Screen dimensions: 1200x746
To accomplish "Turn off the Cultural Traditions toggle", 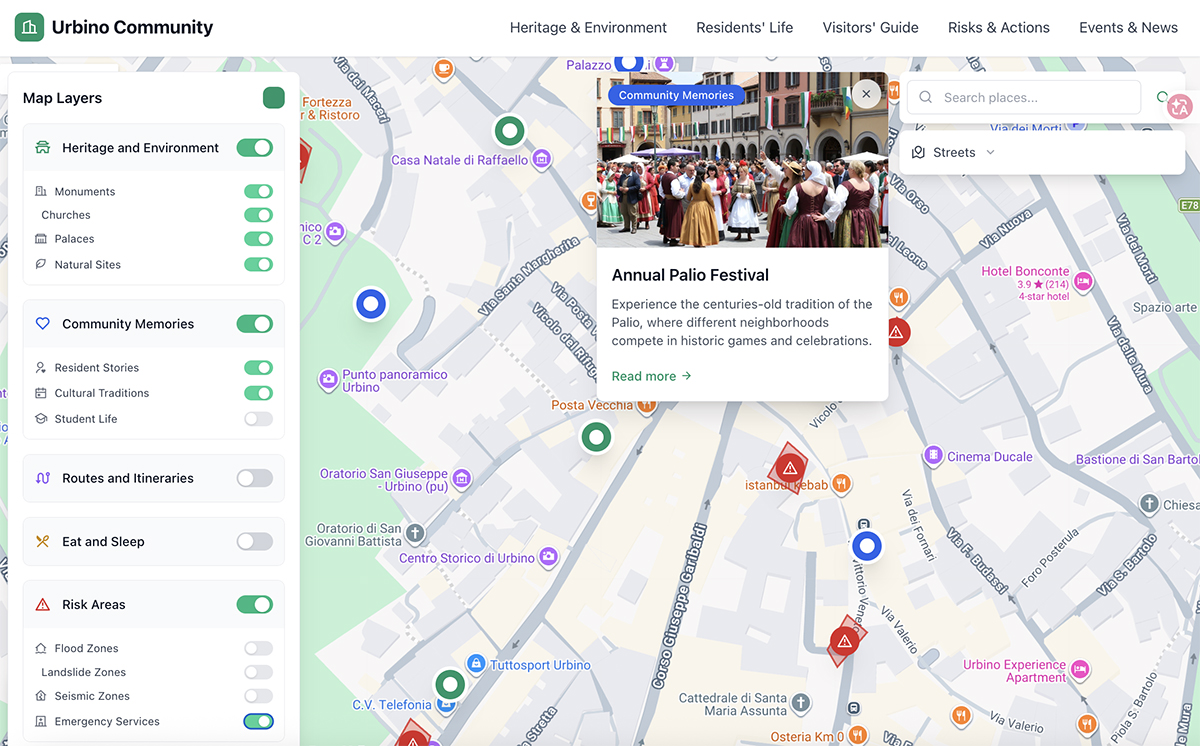I will pyautogui.click(x=259, y=393).
